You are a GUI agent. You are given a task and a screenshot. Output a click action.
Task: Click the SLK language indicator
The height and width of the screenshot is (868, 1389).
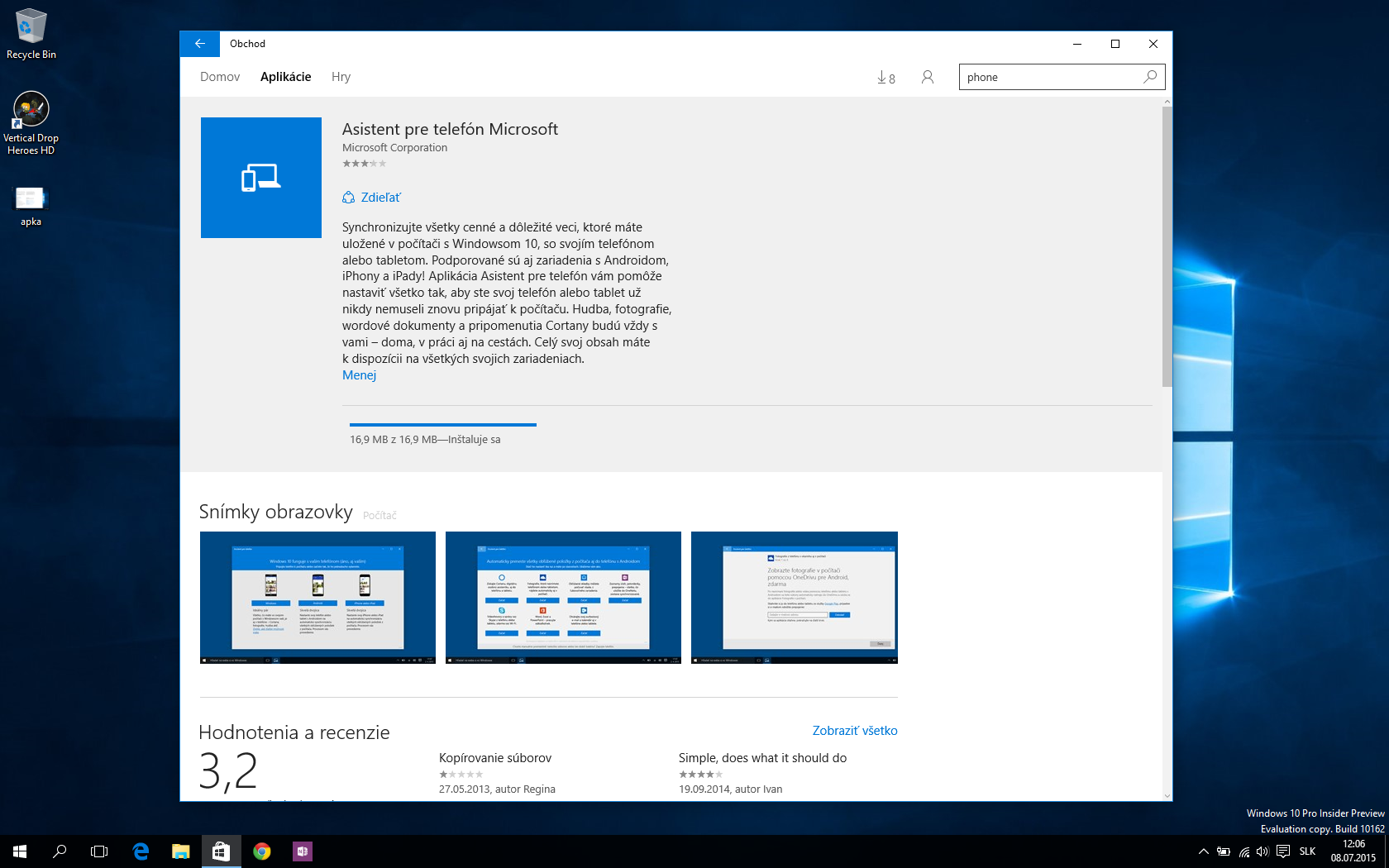[x=1307, y=851]
